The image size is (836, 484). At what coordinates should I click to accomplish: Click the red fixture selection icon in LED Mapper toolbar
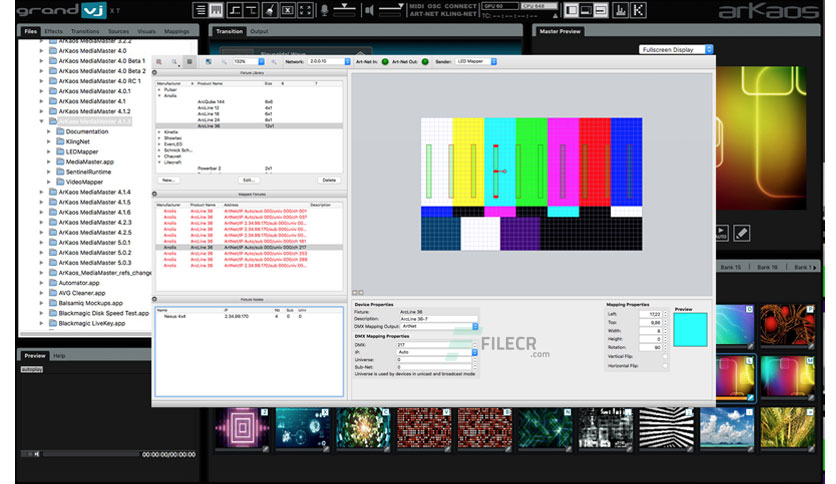[159, 62]
